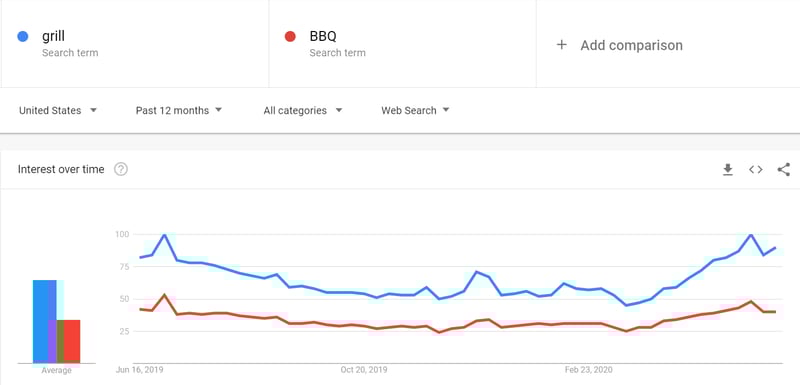The width and height of the screenshot is (800, 385).
Task: Share the interest over time chart
Action: [784, 170]
